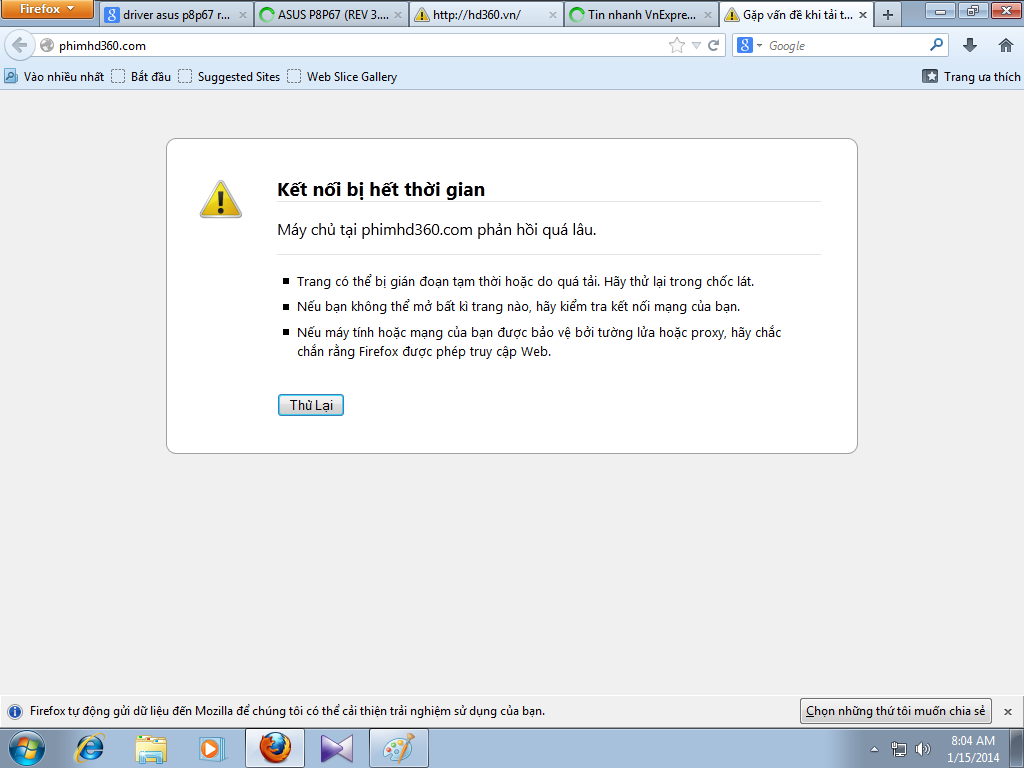Open Windows Media Player on taskbar
The image size is (1024, 768).
(212, 748)
